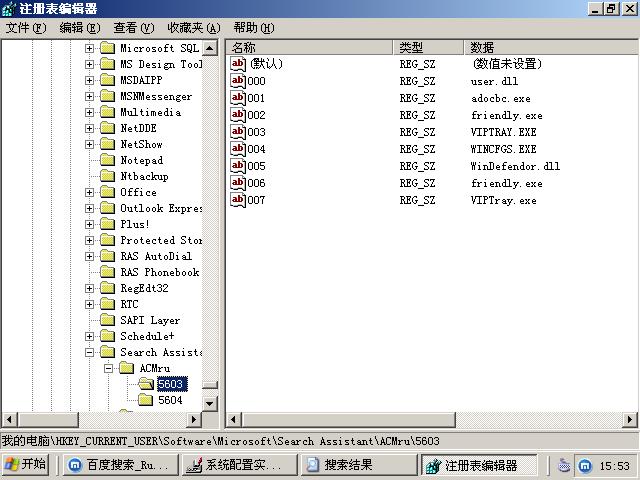Switch to 系统配置实 taskbar window
The image size is (640, 480).
[x=239, y=465]
